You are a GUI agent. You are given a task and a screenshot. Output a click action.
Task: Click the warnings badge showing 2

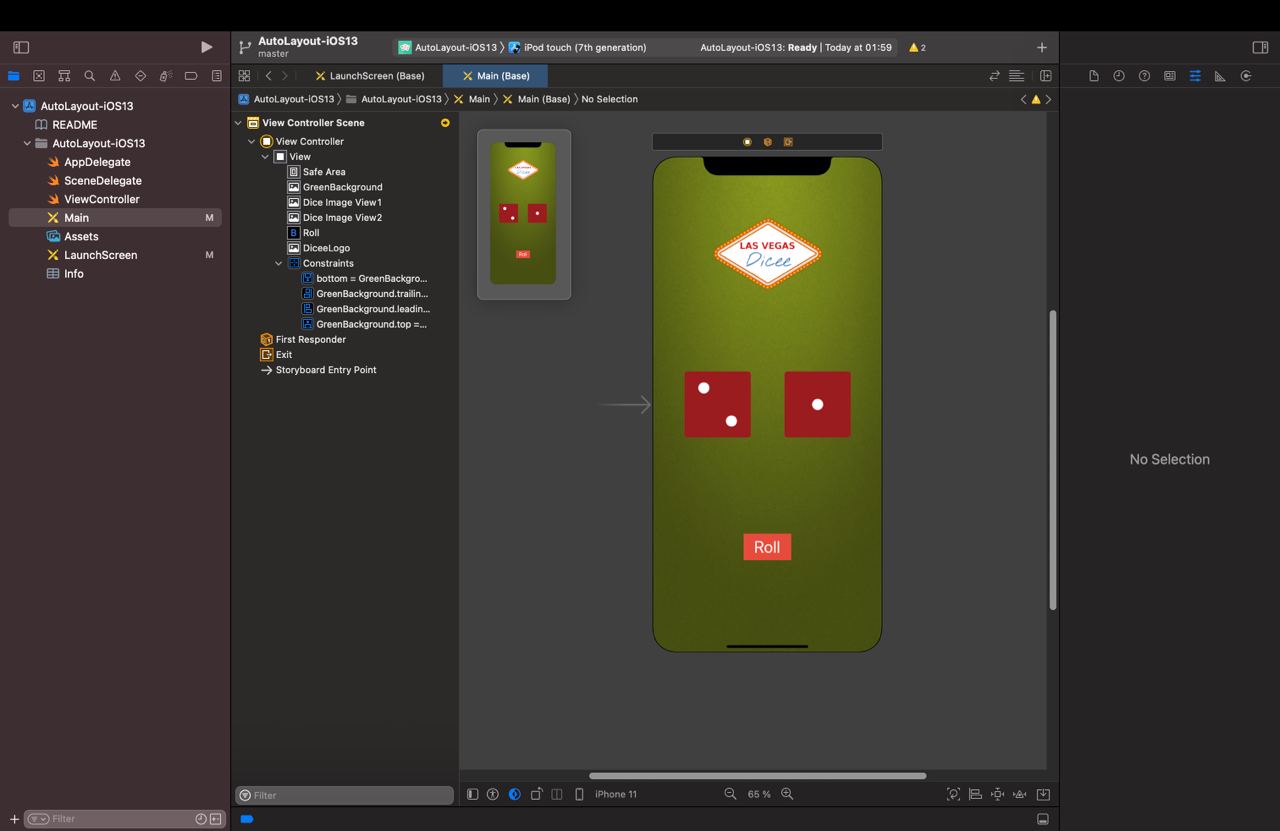tap(917, 47)
